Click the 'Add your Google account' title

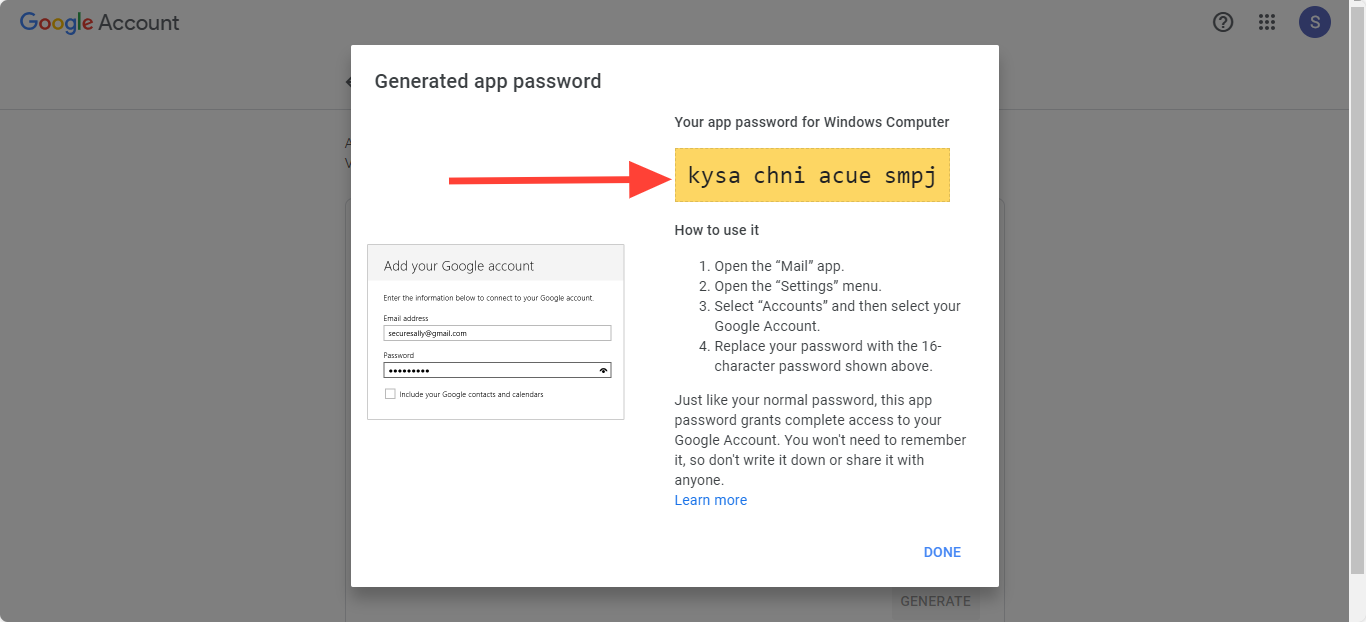pos(459,266)
